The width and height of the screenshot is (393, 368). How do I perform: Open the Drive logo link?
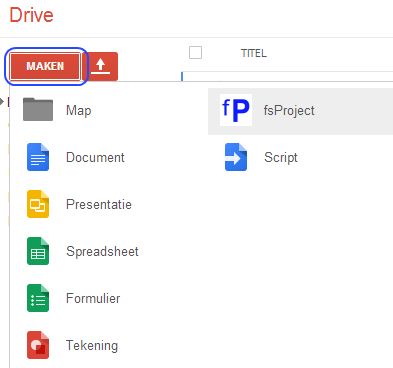pos(31,15)
